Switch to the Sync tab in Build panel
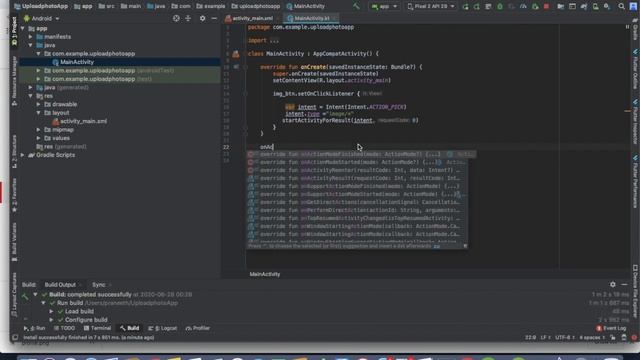 [98, 284]
